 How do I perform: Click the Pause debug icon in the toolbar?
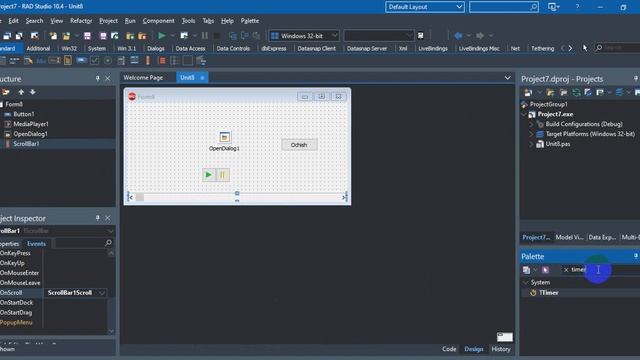(x=204, y=36)
